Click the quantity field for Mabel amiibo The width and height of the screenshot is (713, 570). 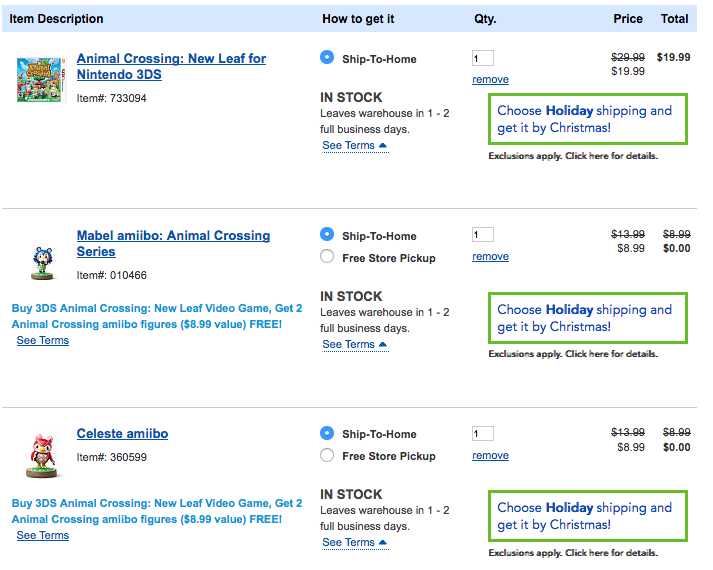482,235
